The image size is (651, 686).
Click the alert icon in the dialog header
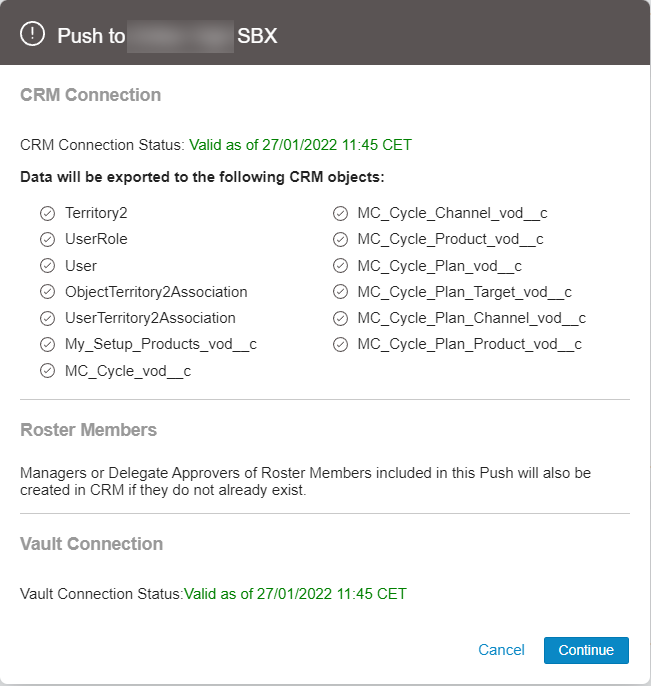(x=33, y=34)
